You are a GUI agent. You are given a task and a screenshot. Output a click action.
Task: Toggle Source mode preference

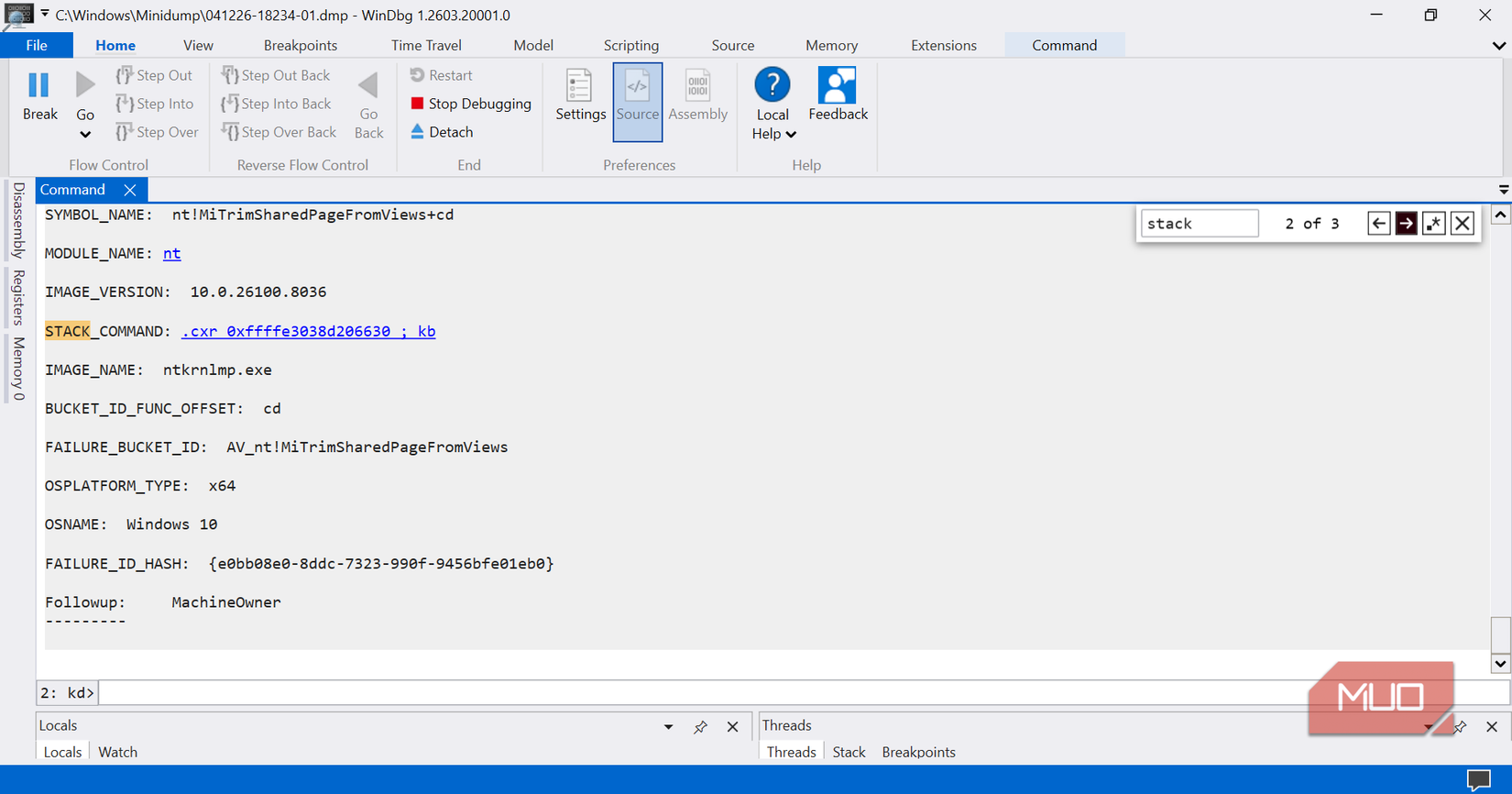tap(638, 102)
